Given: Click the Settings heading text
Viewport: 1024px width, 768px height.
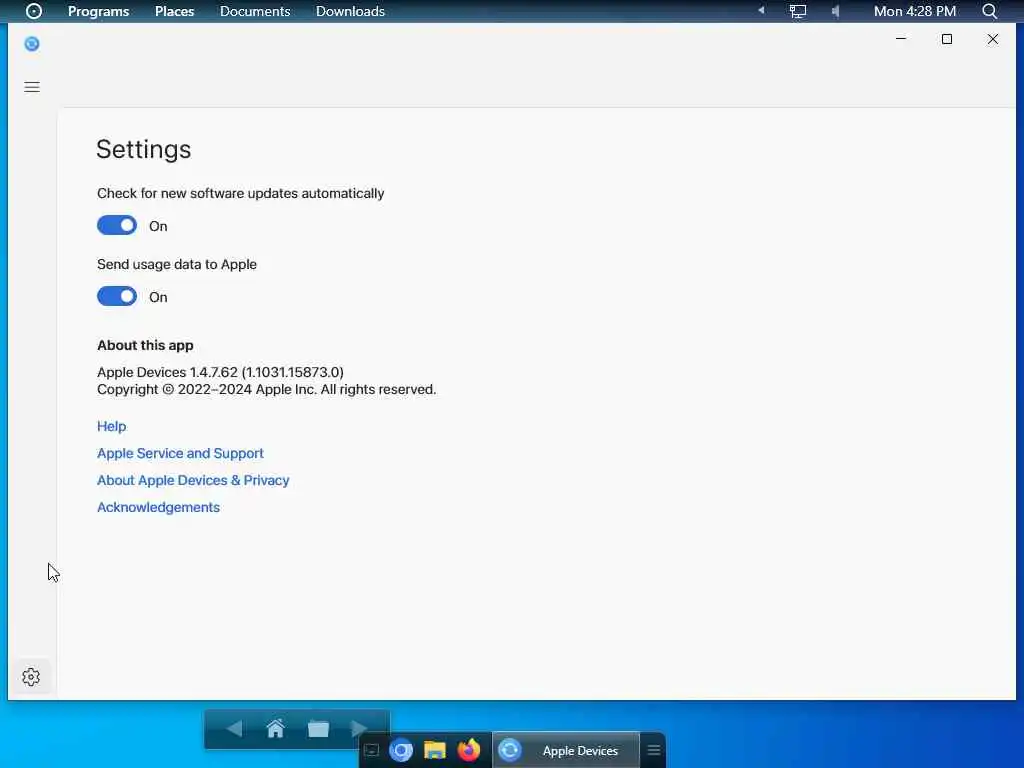Looking at the screenshot, I should 144,150.
